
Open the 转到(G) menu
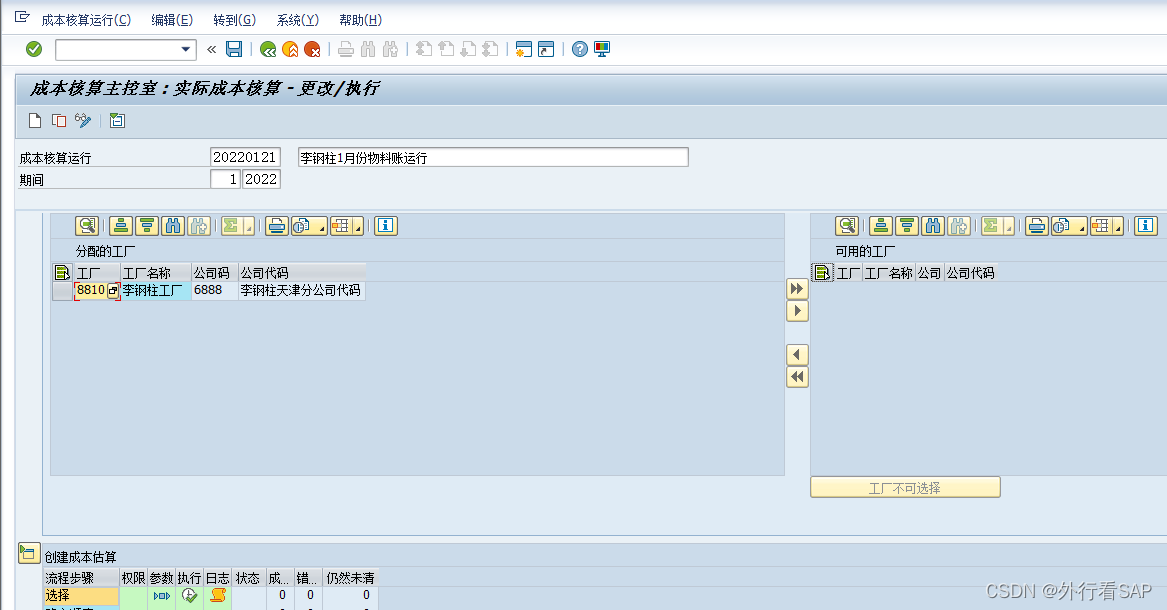click(234, 20)
